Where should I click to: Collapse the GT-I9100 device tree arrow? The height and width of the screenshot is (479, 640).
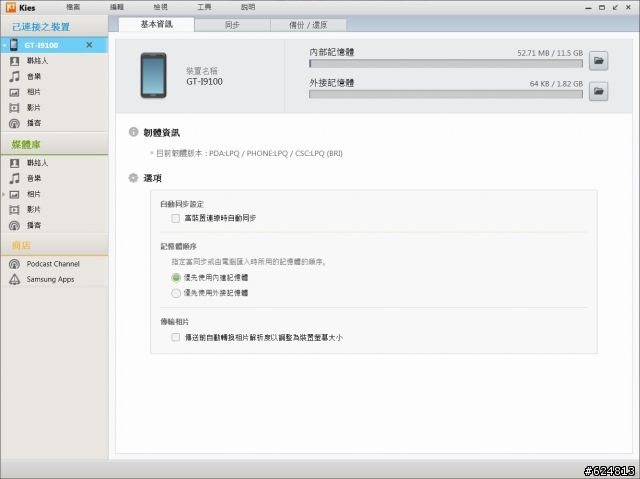click(x=4, y=45)
